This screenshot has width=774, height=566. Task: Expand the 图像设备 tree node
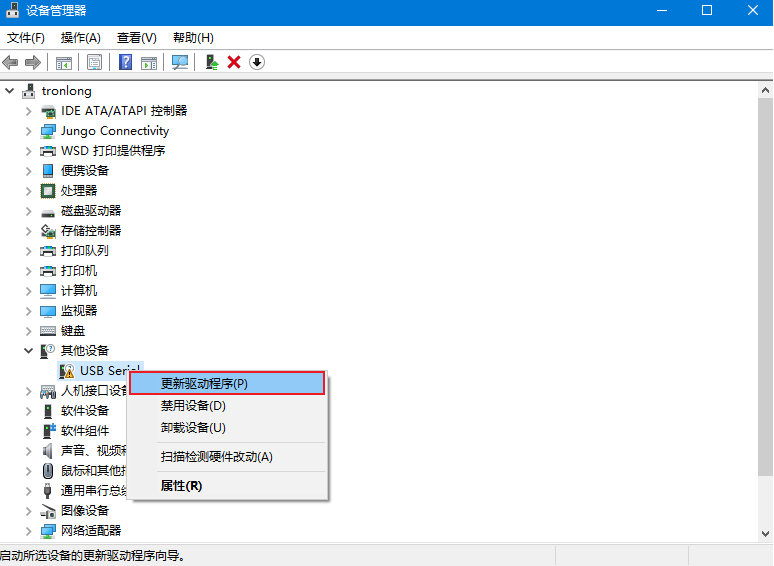point(29,511)
